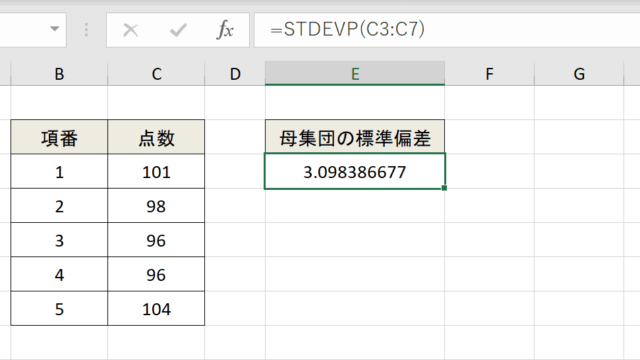Viewport: 640px width, 360px height.
Task: Select the cell containing 104
Action: coord(156,309)
